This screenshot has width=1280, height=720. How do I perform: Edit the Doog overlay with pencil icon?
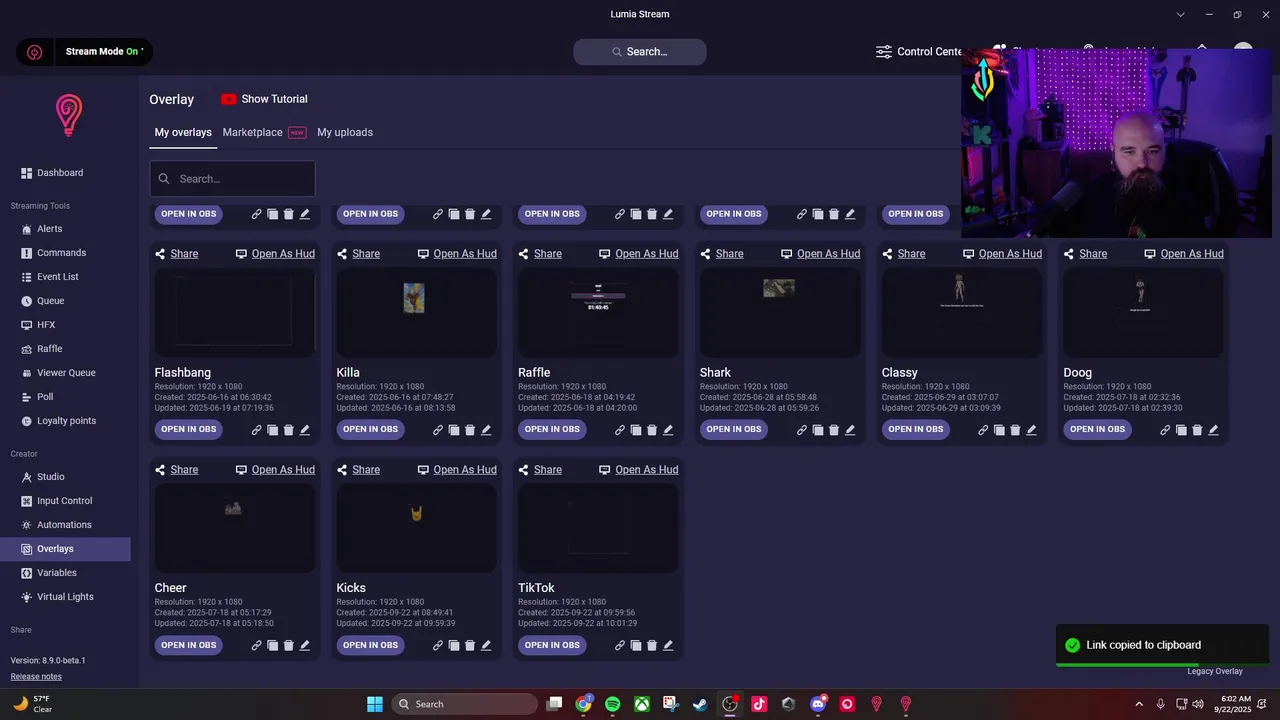click(1213, 430)
